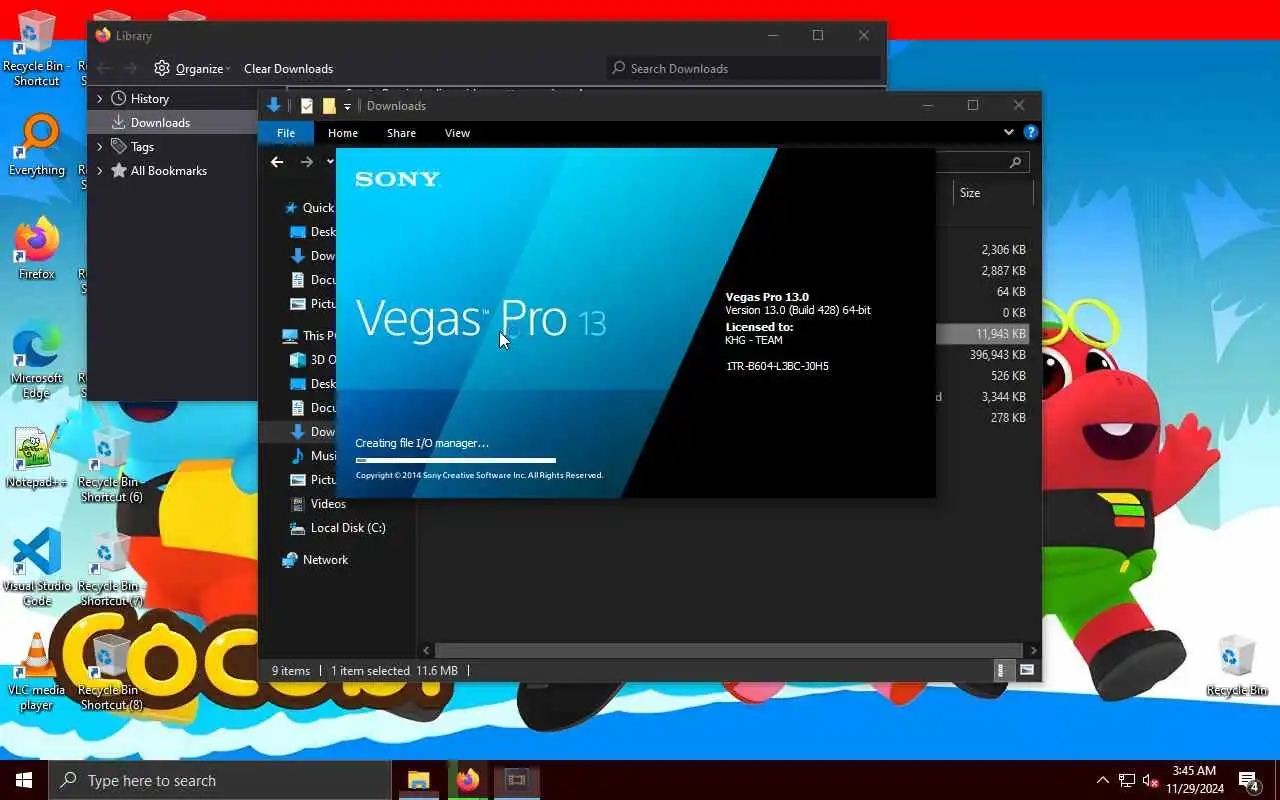Click the Explorer help question mark icon
Image resolution: width=1280 pixels, height=800 pixels.
[x=1031, y=132]
